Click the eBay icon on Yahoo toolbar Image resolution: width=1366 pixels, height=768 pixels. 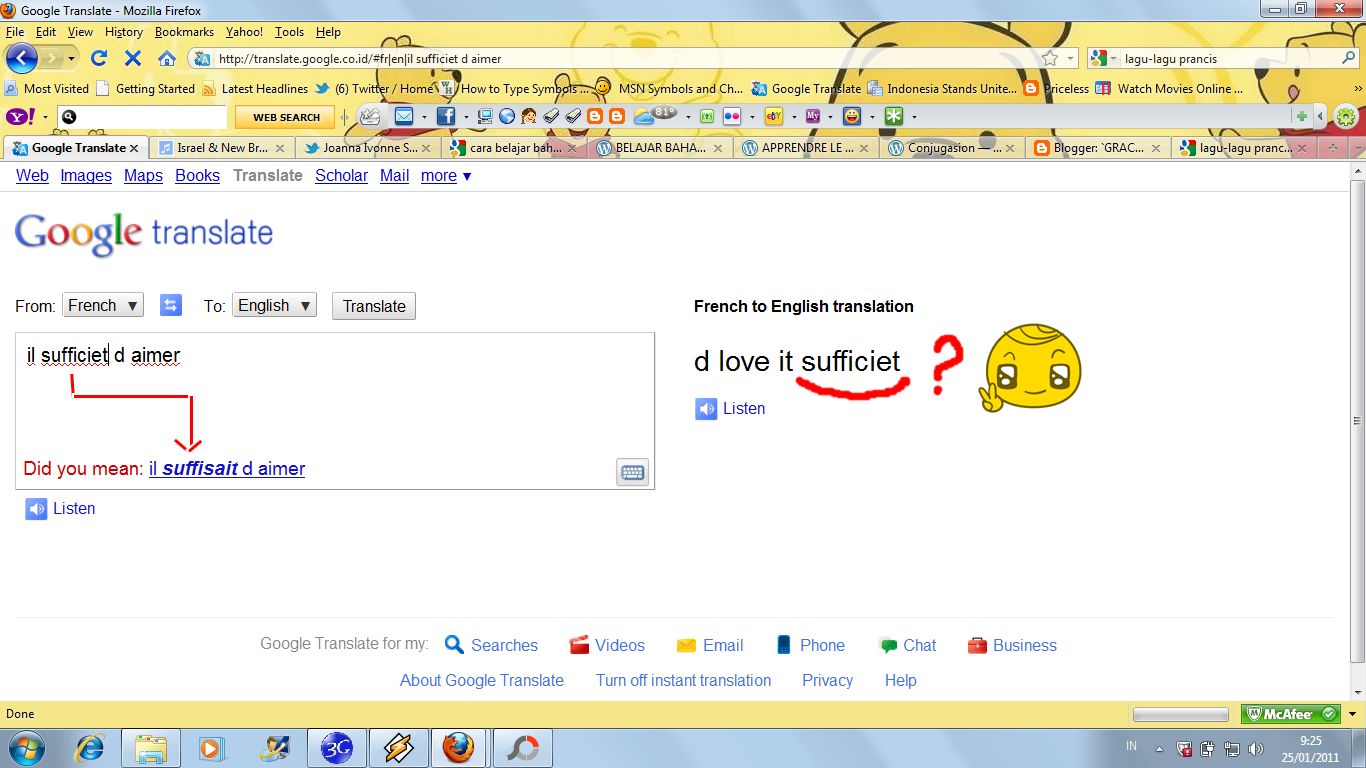pyautogui.click(x=773, y=117)
